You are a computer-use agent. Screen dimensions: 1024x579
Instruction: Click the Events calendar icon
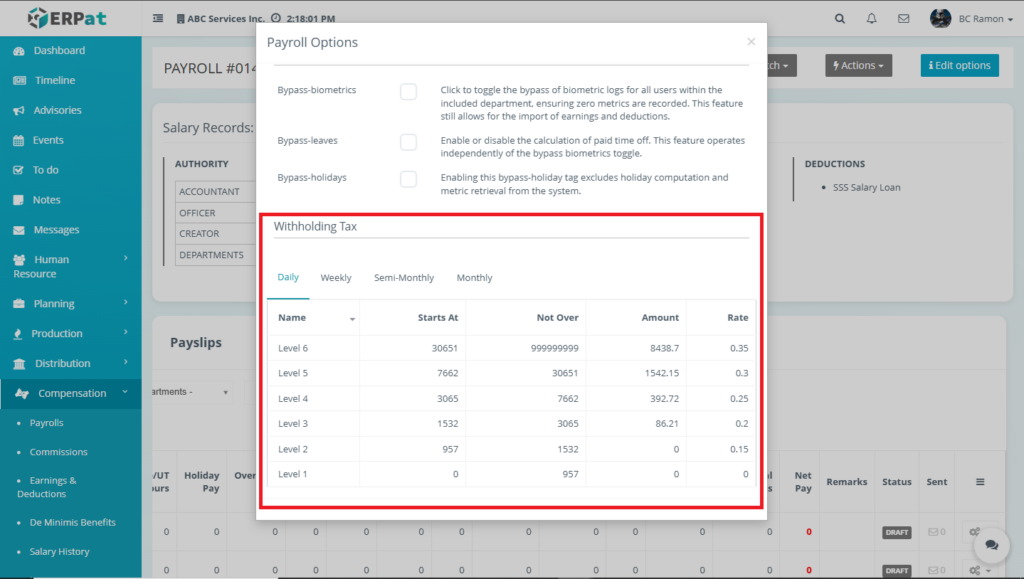tap(18, 140)
